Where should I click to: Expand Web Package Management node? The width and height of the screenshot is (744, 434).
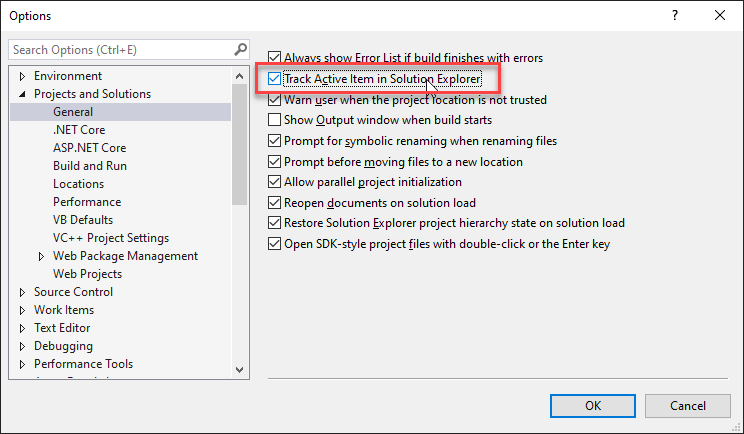42,256
